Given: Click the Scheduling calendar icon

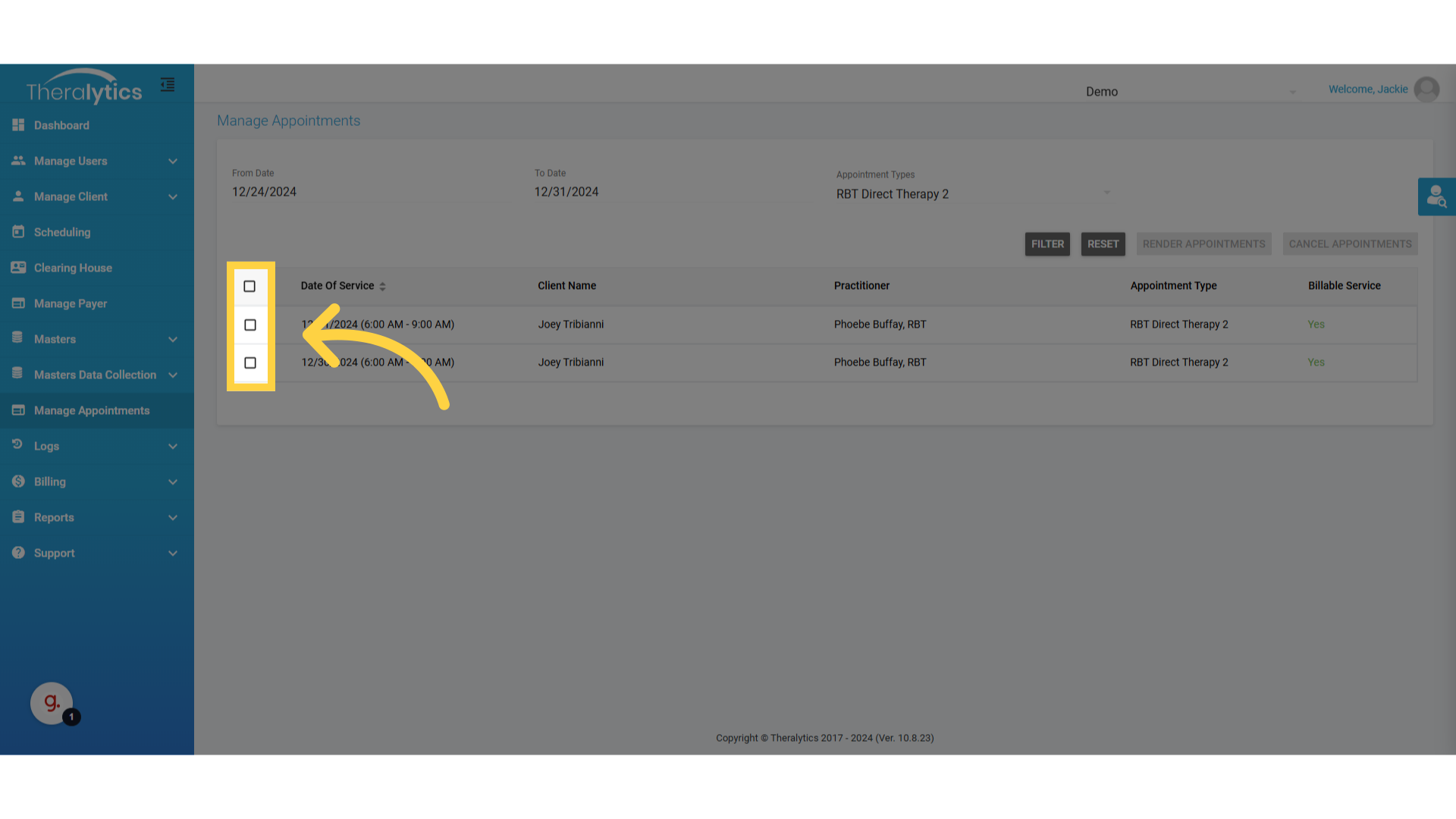Looking at the screenshot, I should (18, 232).
